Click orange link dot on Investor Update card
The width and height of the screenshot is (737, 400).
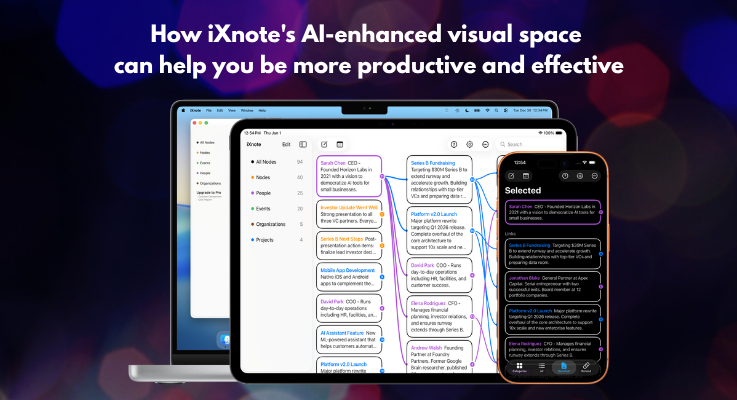point(382,214)
